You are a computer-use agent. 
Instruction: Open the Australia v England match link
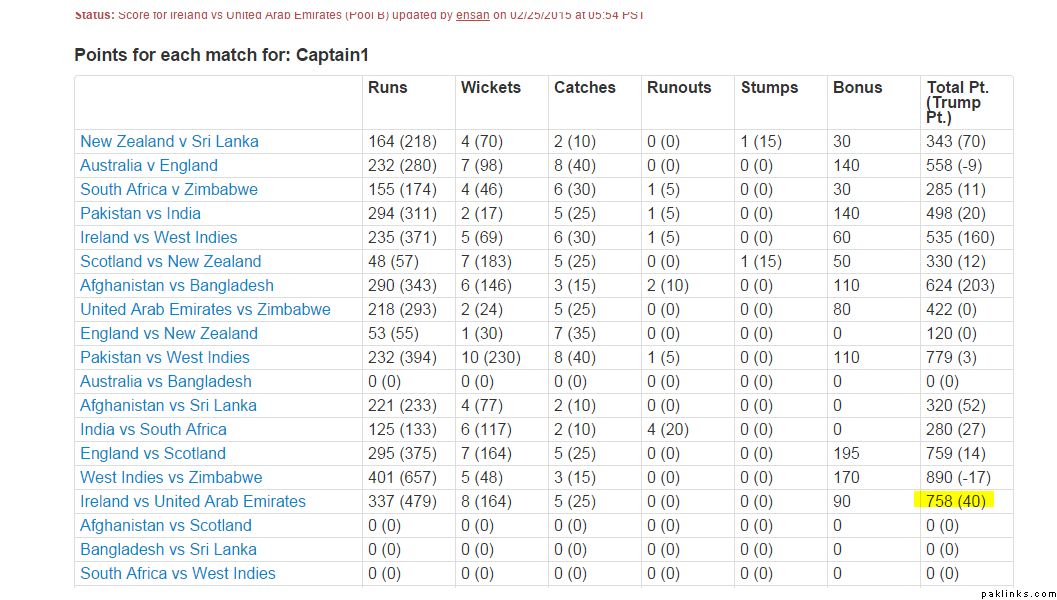point(149,166)
